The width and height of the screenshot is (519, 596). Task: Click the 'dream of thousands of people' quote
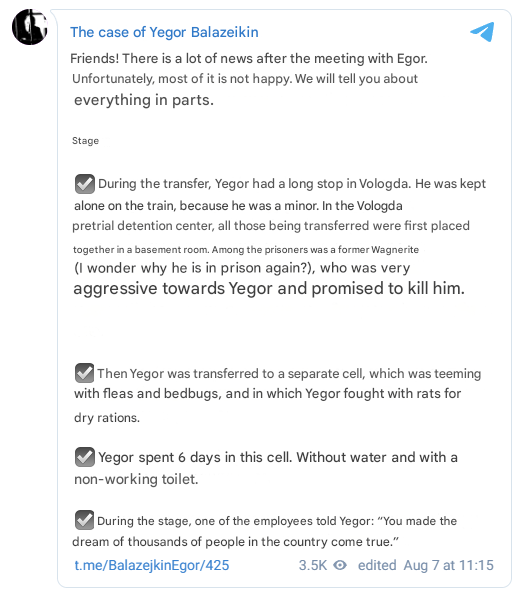pos(235,542)
